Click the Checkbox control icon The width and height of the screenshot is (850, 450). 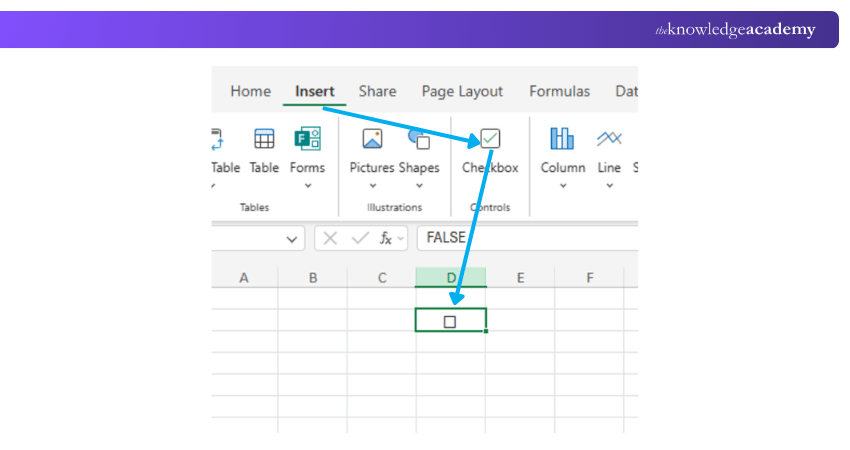coord(490,139)
